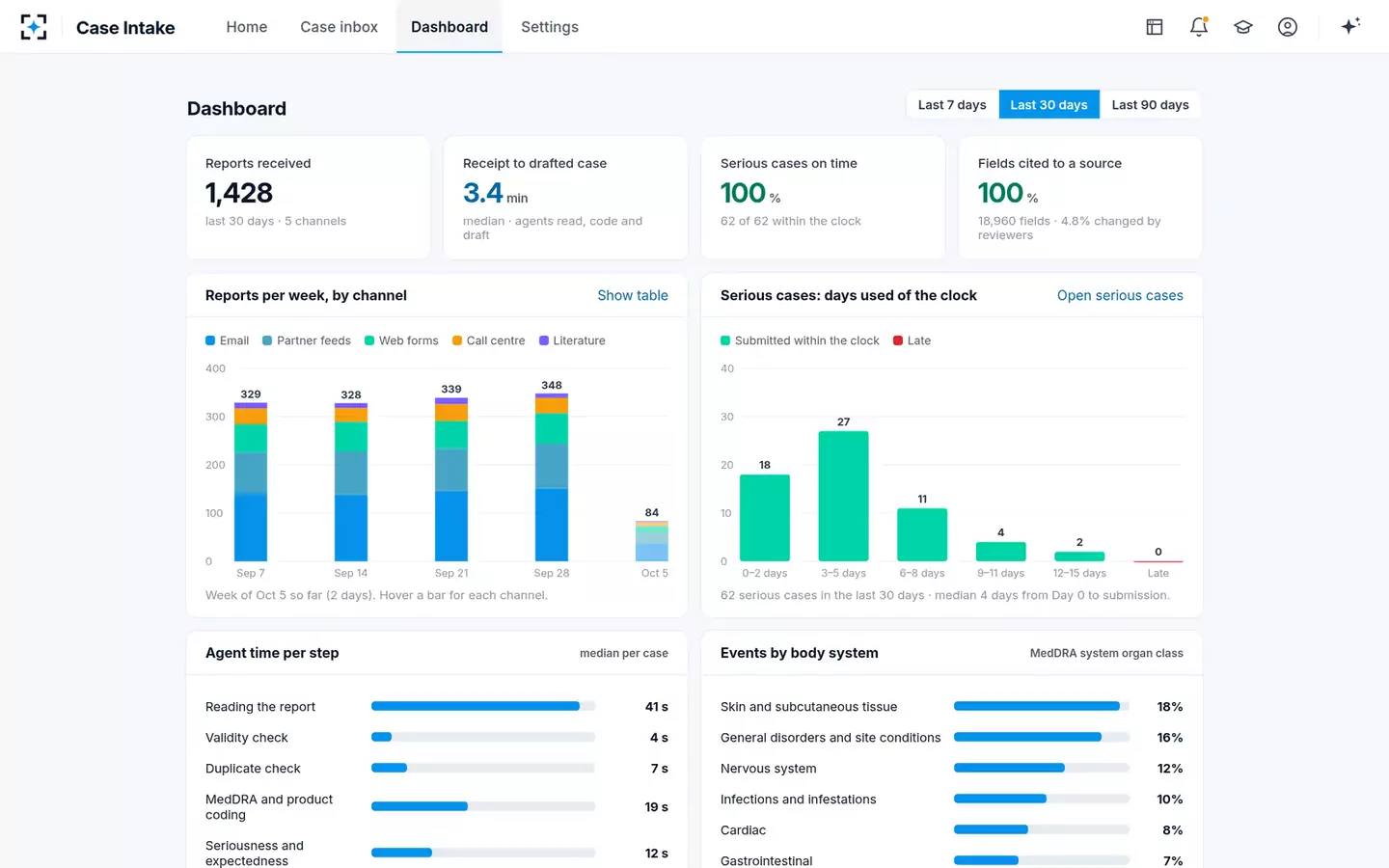The image size is (1389, 868).
Task: Open the layout panel icon in header
Action: (1155, 27)
